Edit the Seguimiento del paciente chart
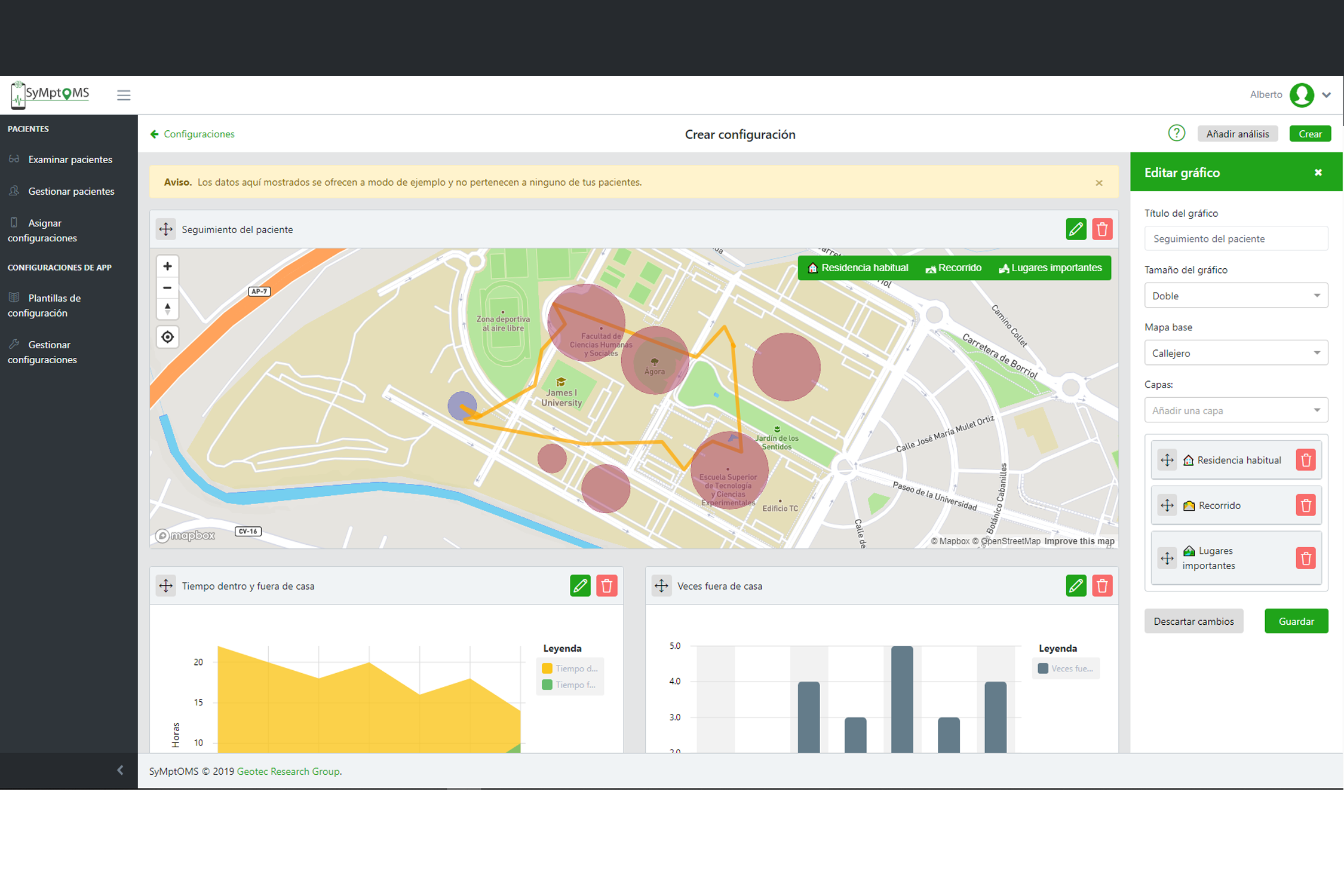Screen dimensions: 1344x896 (1075, 229)
